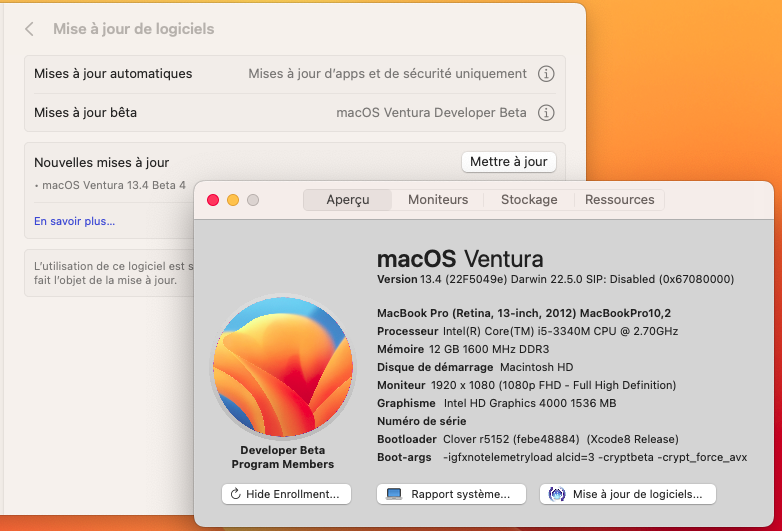
Task: Click the refresh icon on Hide Enrollment button
Action: (235, 494)
